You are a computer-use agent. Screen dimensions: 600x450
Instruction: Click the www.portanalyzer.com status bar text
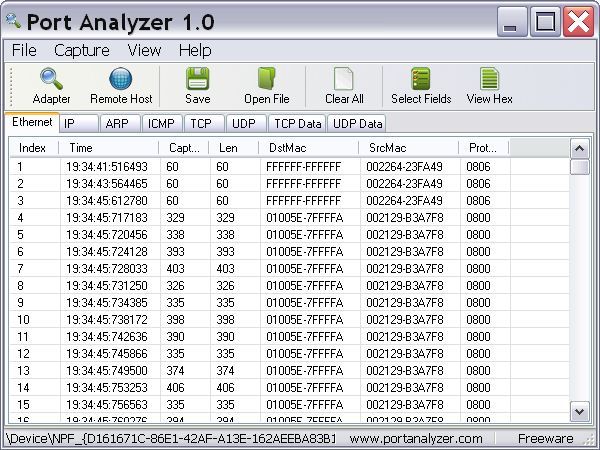pos(416,439)
